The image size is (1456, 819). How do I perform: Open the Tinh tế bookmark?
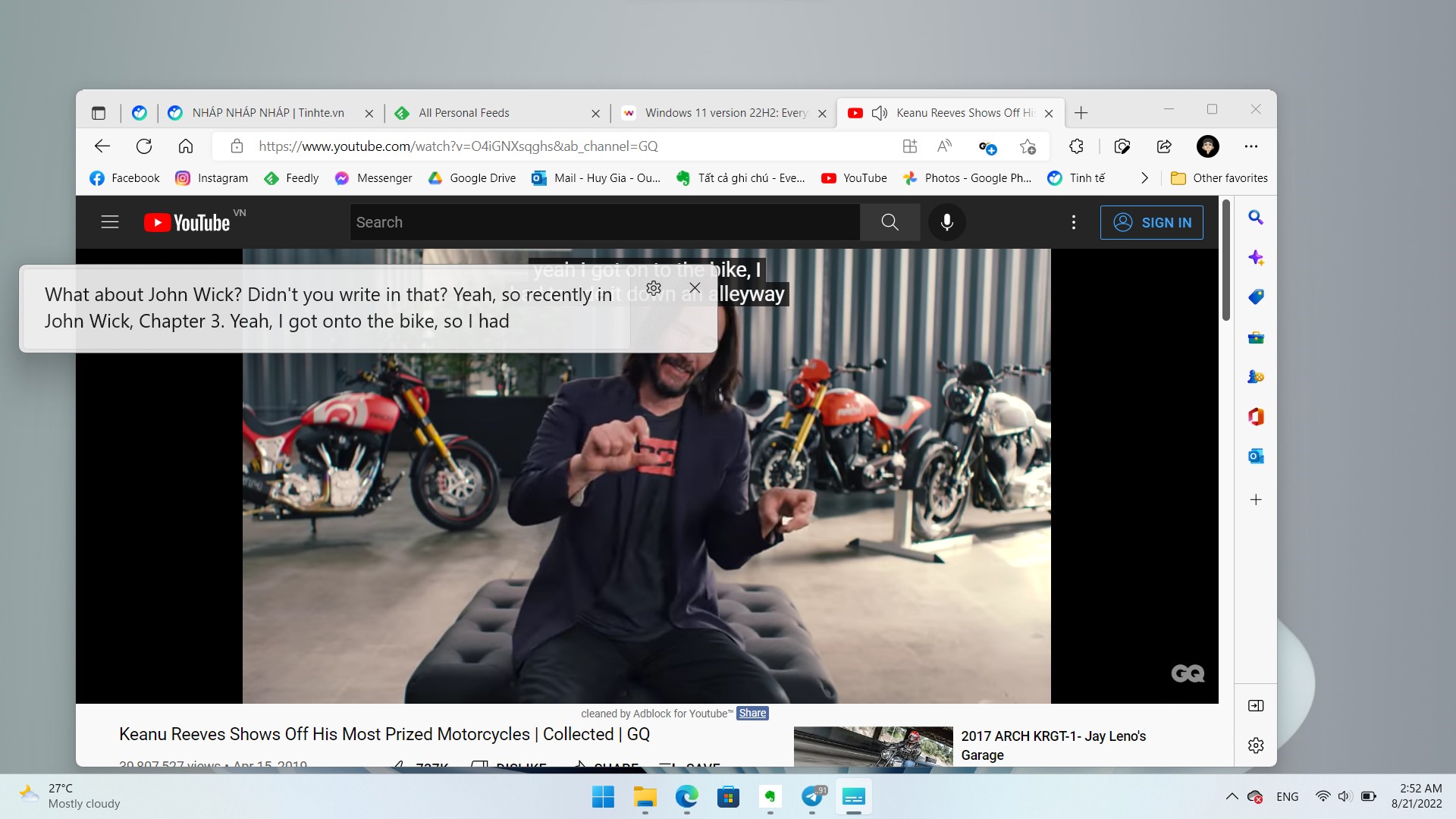tap(1076, 178)
